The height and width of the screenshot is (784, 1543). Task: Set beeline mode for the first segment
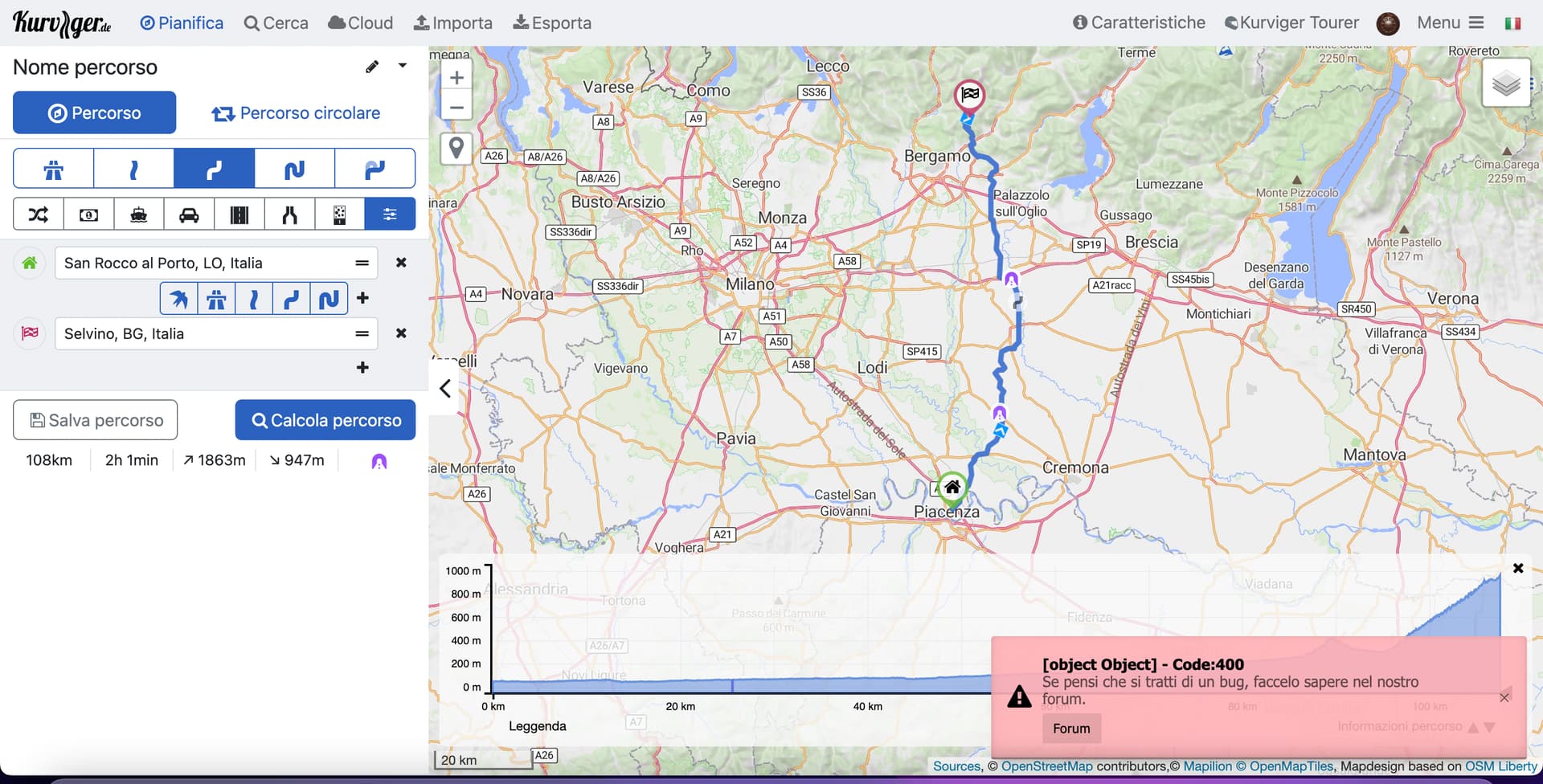[x=178, y=299]
